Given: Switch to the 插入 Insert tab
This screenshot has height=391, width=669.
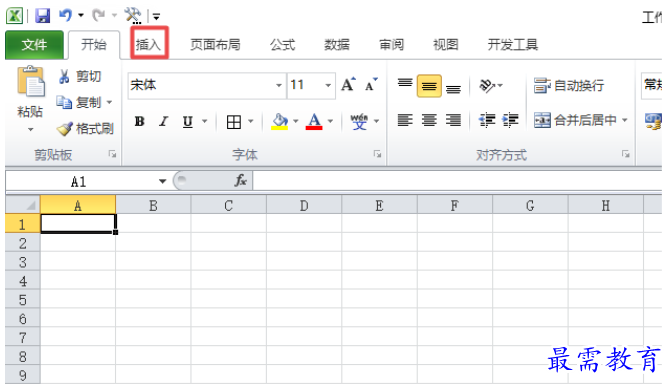Looking at the screenshot, I should pyautogui.click(x=148, y=44).
